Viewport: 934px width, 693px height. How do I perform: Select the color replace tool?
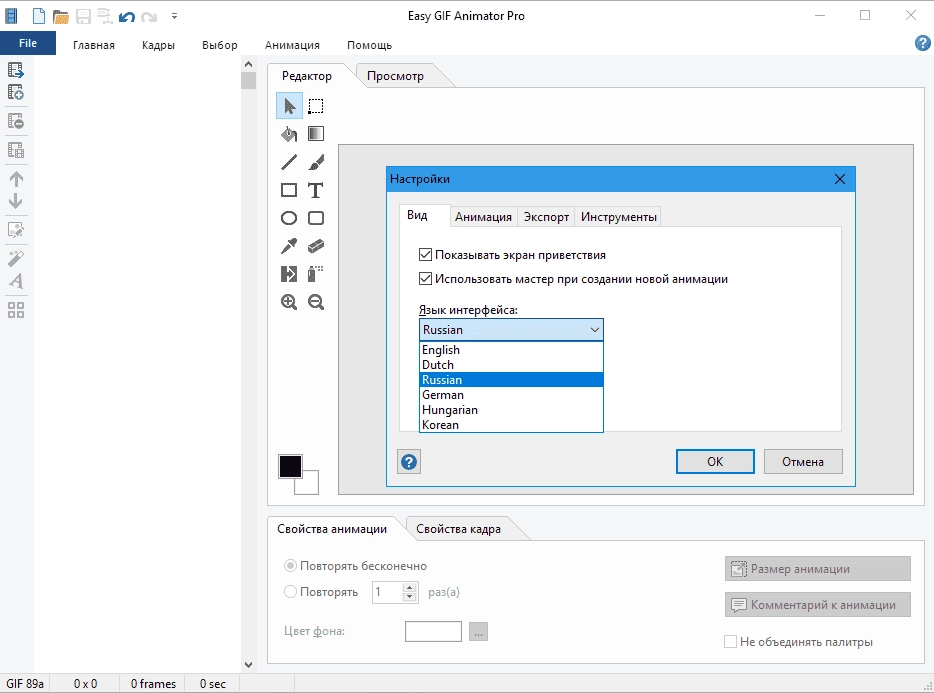click(x=289, y=274)
